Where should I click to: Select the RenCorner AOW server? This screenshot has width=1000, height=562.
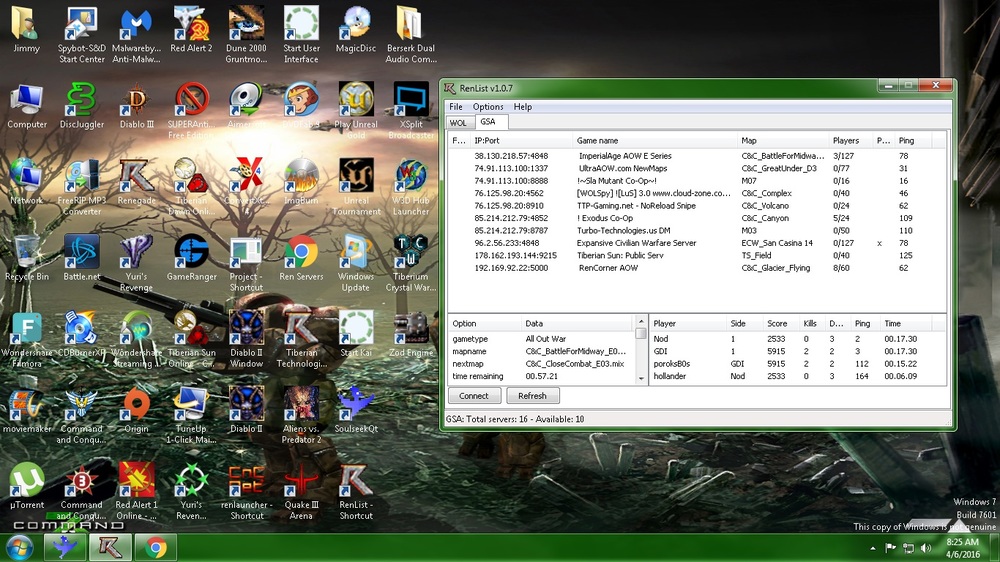click(696, 268)
